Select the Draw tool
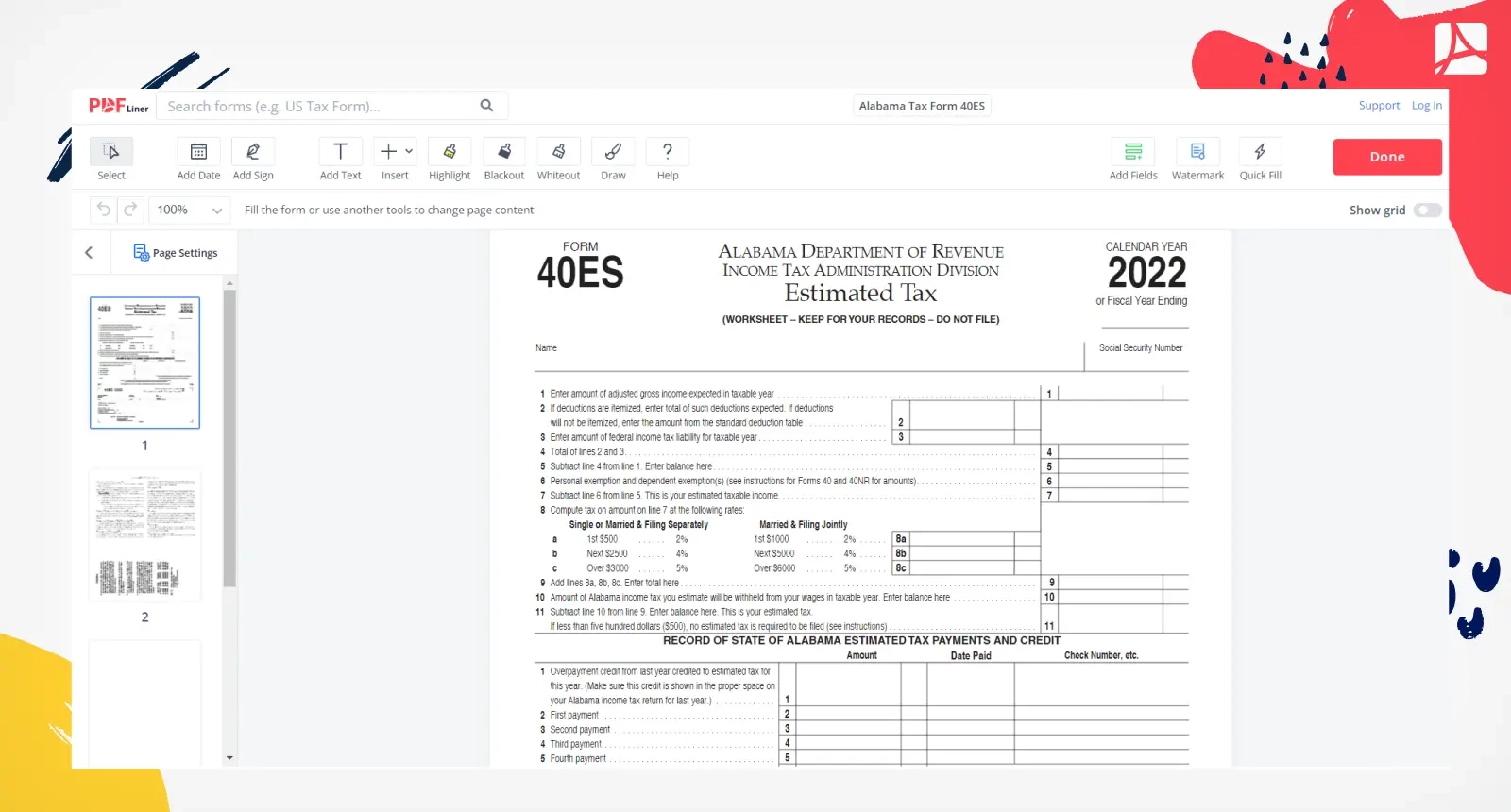1511x812 pixels. pos(613,152)
